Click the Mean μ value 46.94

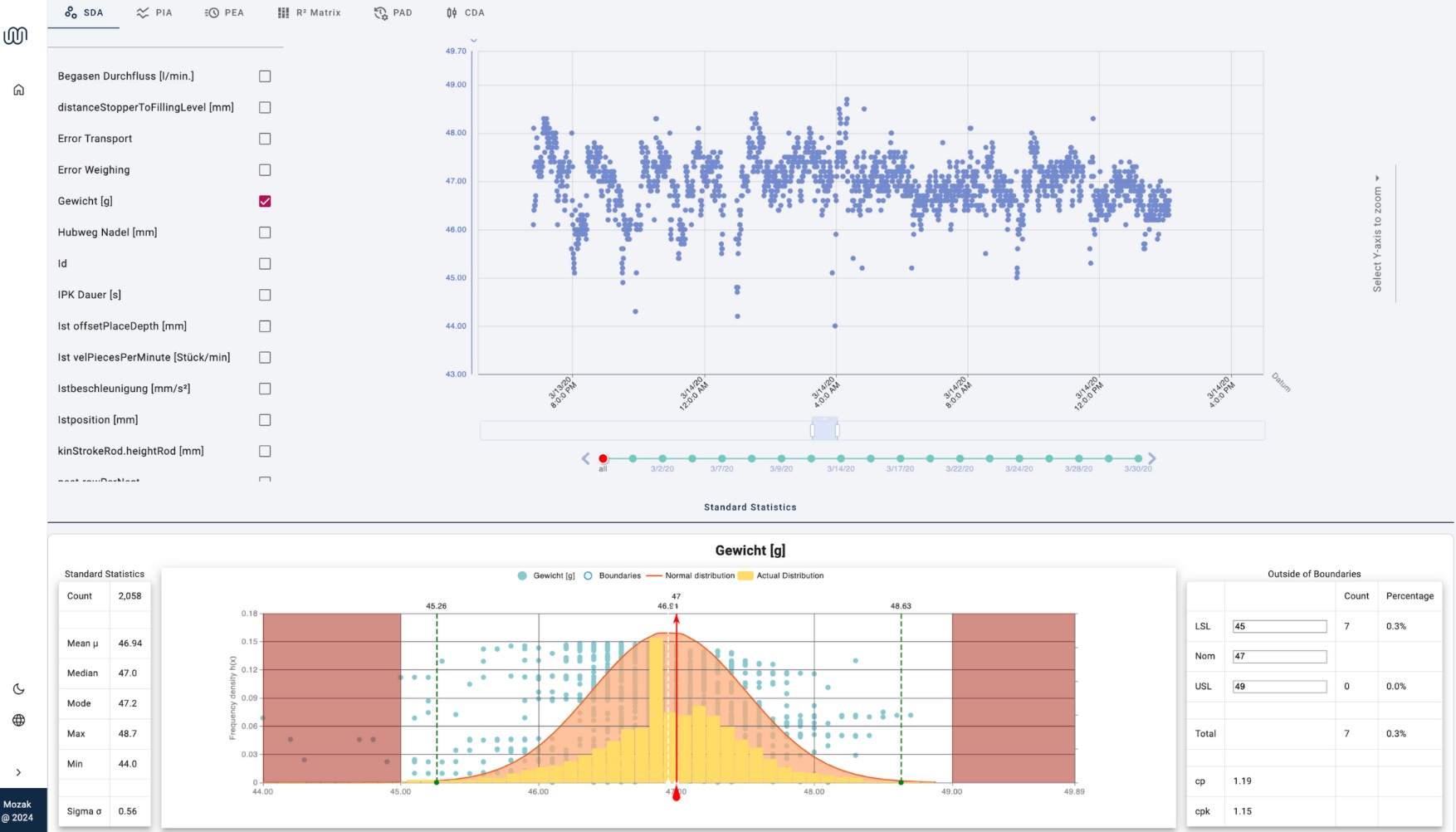coord(129,644)
